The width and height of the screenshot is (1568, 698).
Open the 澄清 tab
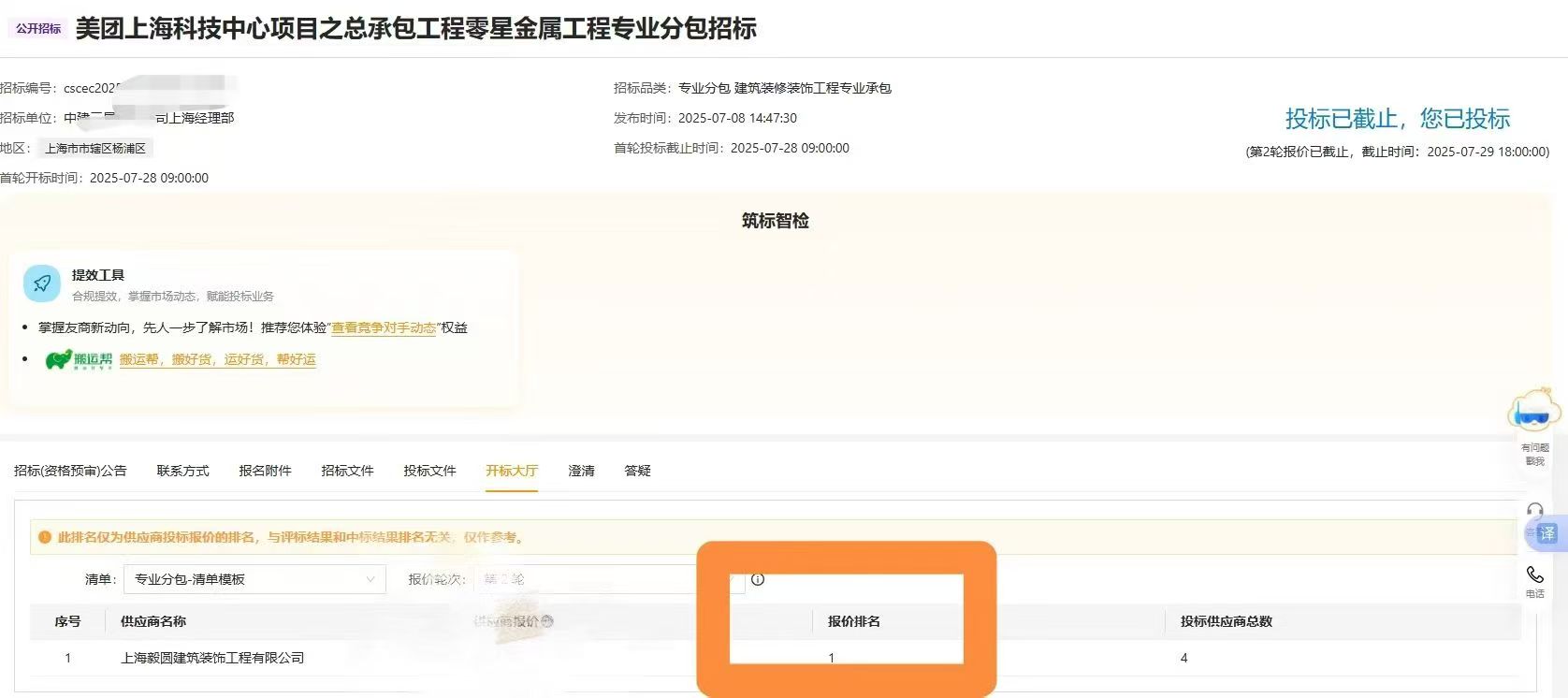point(581,471)
